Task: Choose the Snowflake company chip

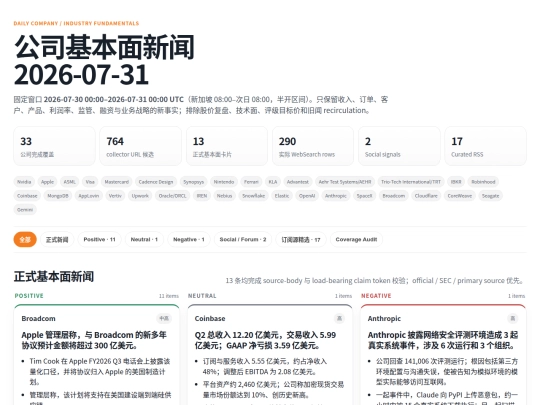Action: click(x=253, y=196)
